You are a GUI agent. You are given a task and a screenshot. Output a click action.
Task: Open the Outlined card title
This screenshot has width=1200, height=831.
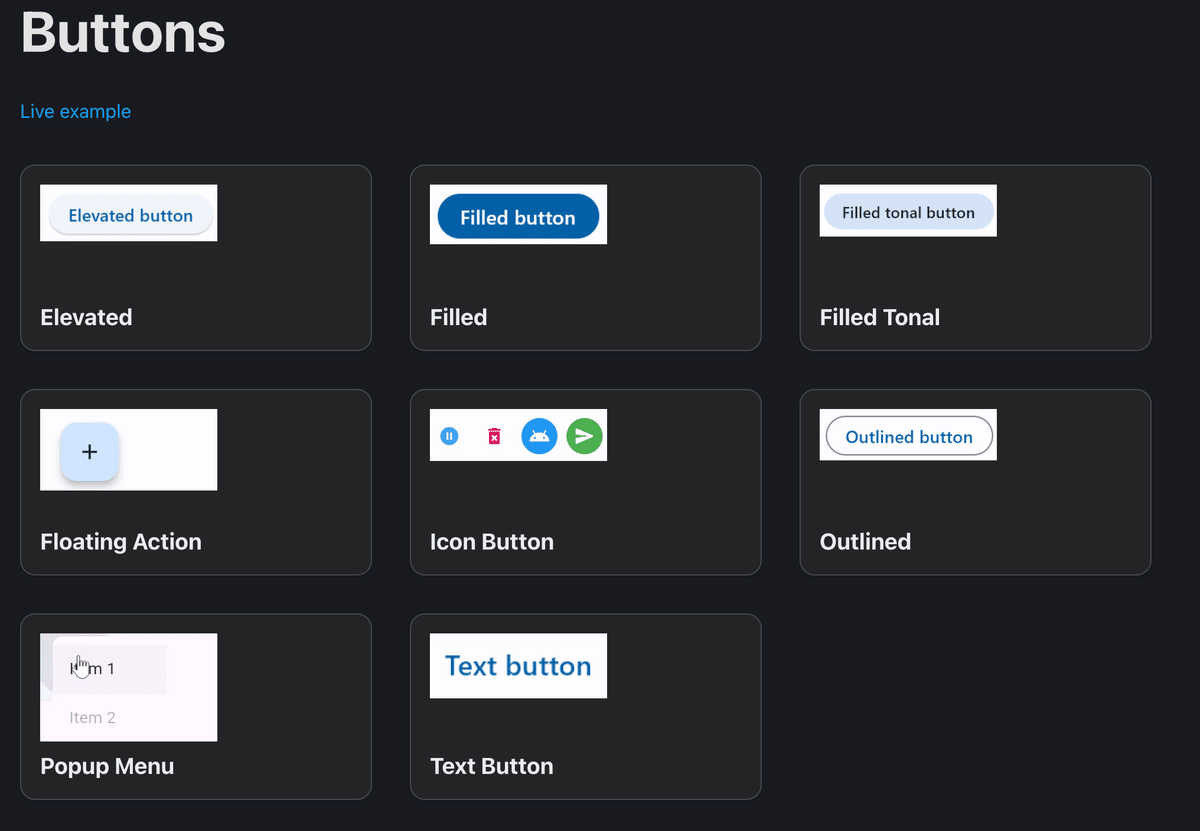(865, 541)
